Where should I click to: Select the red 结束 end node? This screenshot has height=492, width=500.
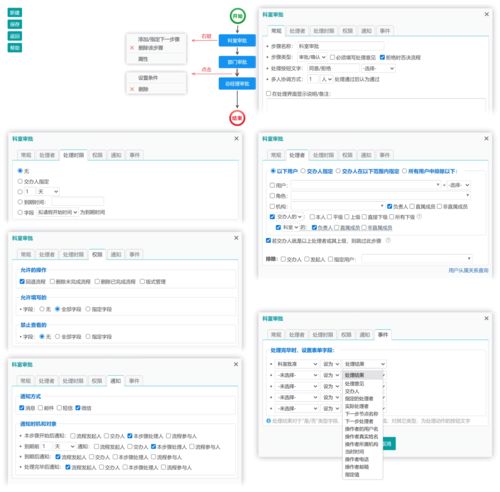pos(237,118)
